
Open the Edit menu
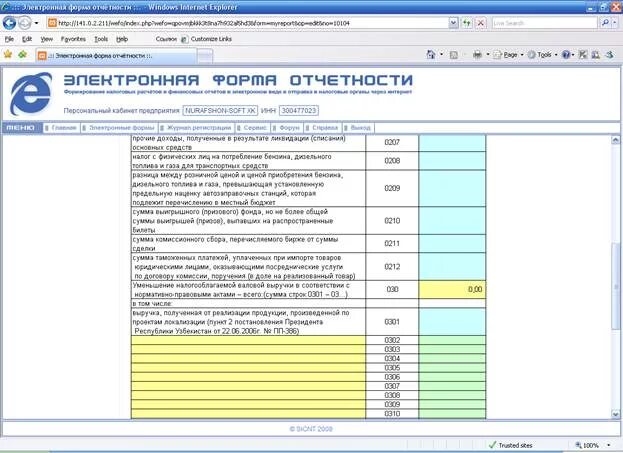[x=27, y=39]
